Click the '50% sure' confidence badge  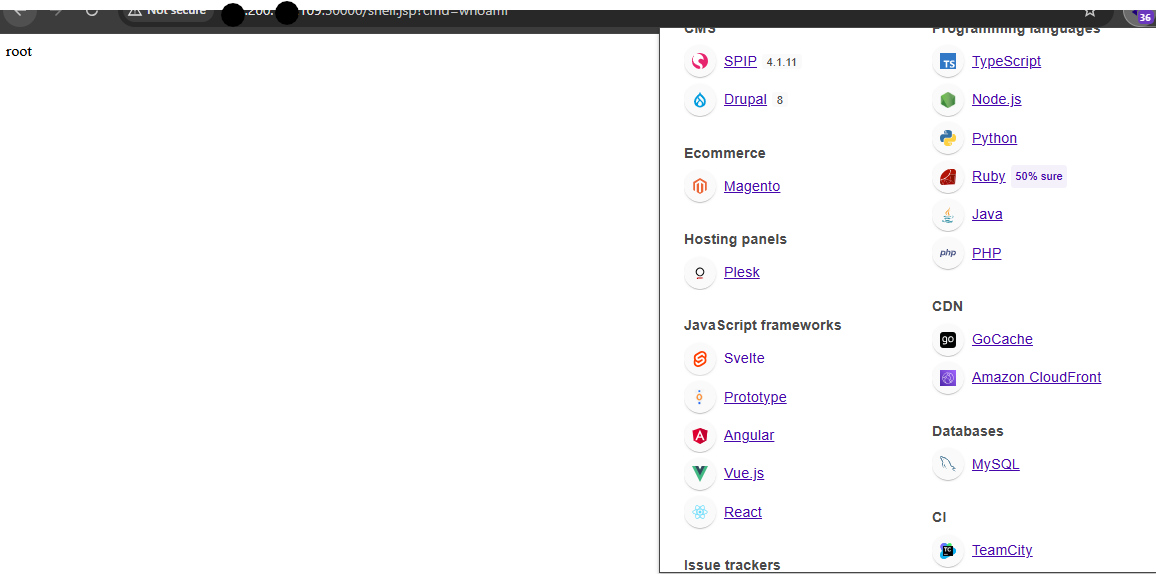(x=1039, y=177)
